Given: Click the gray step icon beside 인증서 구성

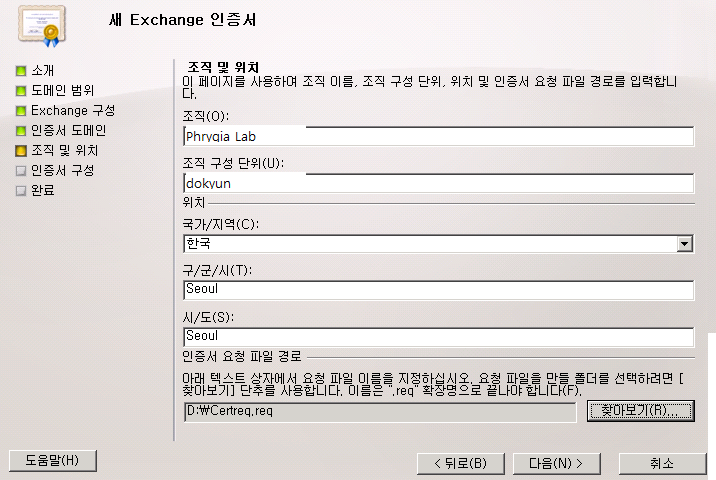Looking at the screenshot, I should (x=21, y=171).
